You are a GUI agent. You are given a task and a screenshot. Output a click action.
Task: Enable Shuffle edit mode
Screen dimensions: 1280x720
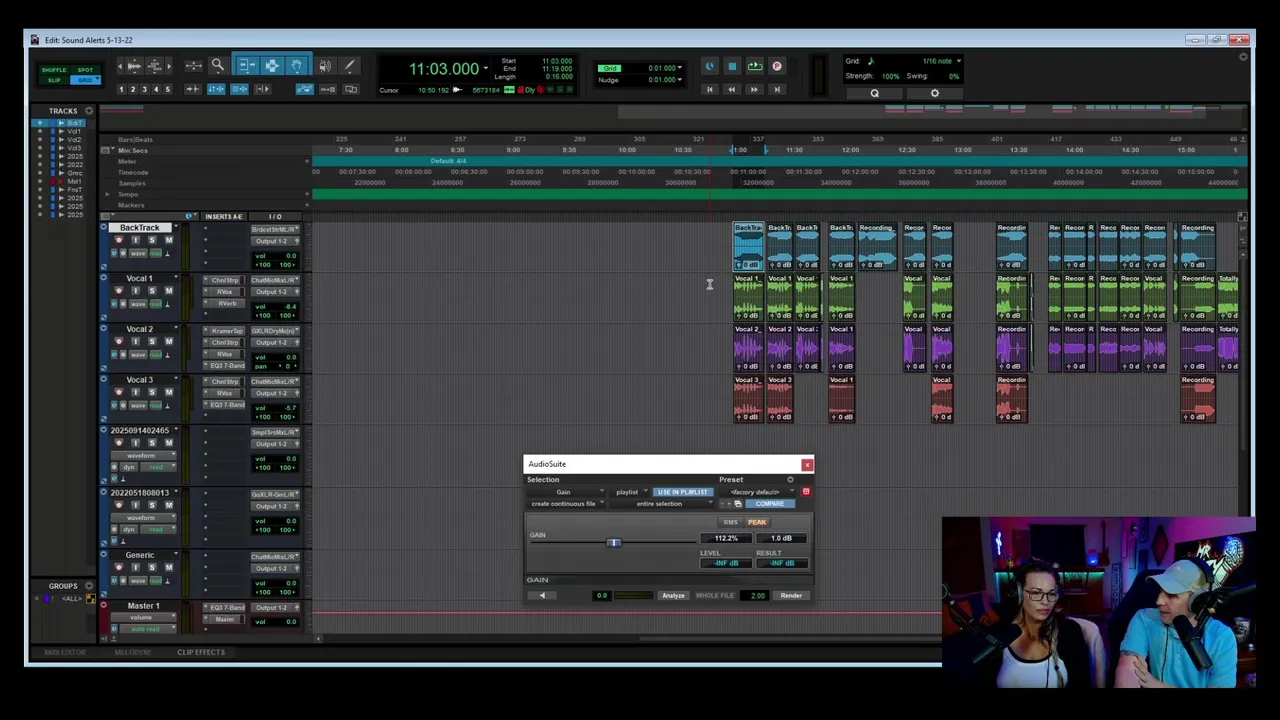point(54,70)
